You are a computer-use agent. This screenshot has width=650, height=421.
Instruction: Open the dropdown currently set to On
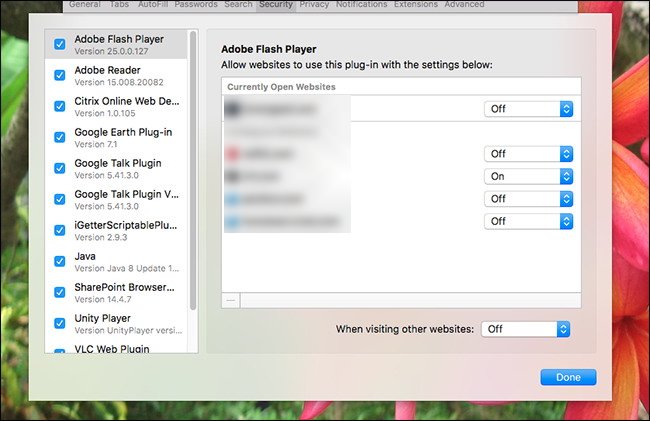coord(529,177)
